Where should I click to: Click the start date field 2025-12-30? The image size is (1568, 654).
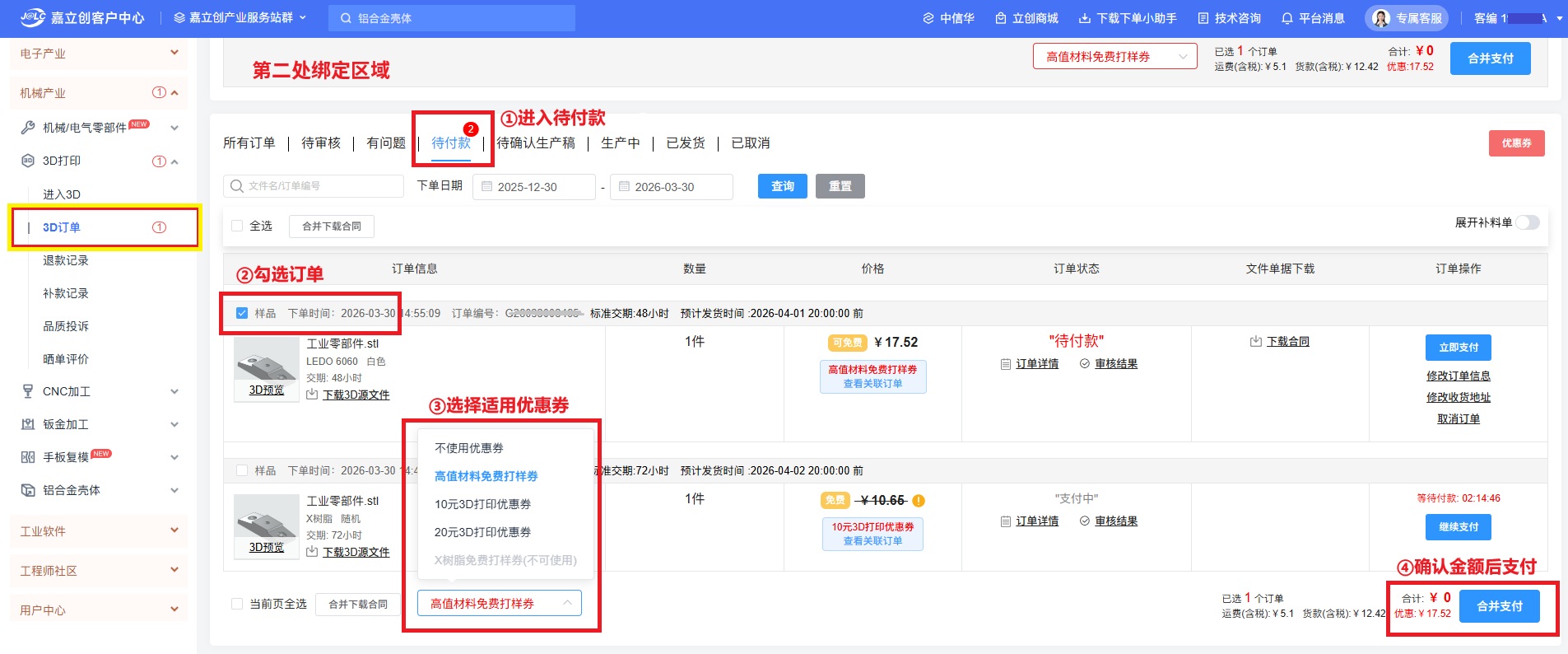[534, 187]
